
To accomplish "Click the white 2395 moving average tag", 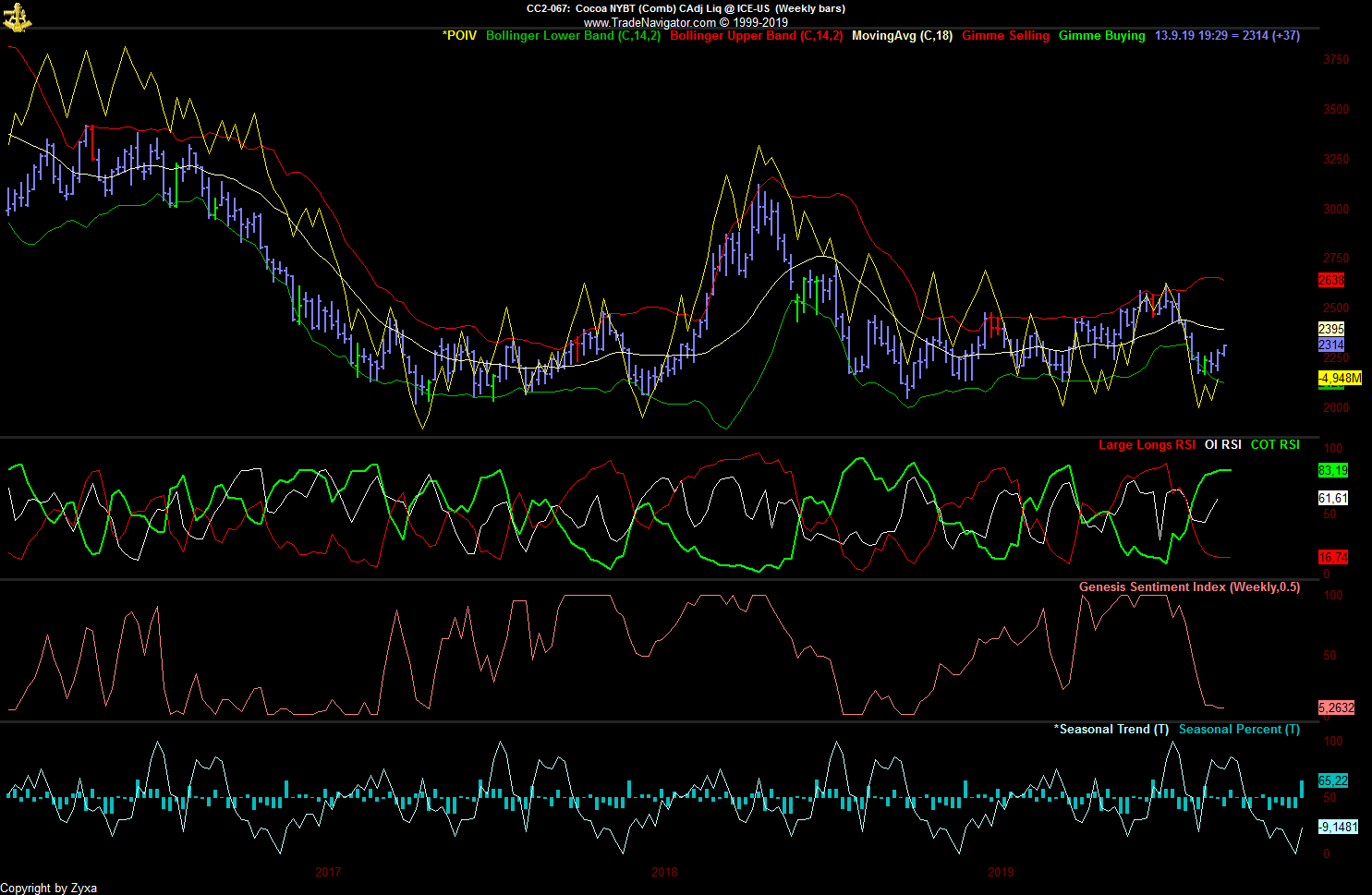I will coord(1331,329).
